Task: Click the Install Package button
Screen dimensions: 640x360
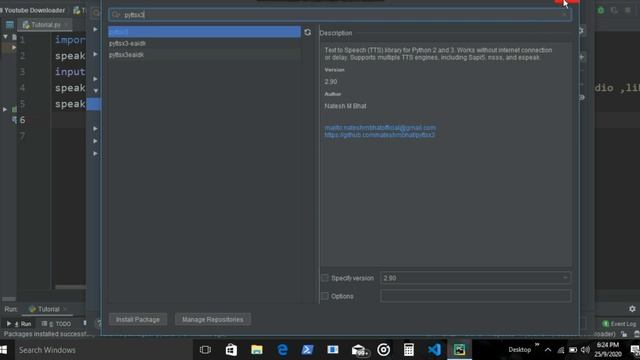Action: pos(138,319)
